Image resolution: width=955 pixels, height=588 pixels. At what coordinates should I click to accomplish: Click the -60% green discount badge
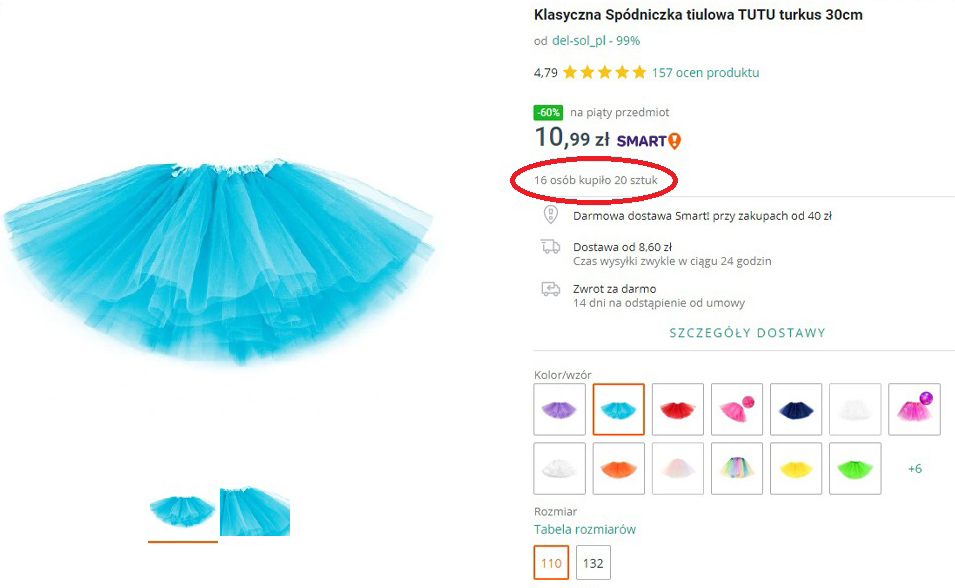pyautogui.click(x=548, y=113)
